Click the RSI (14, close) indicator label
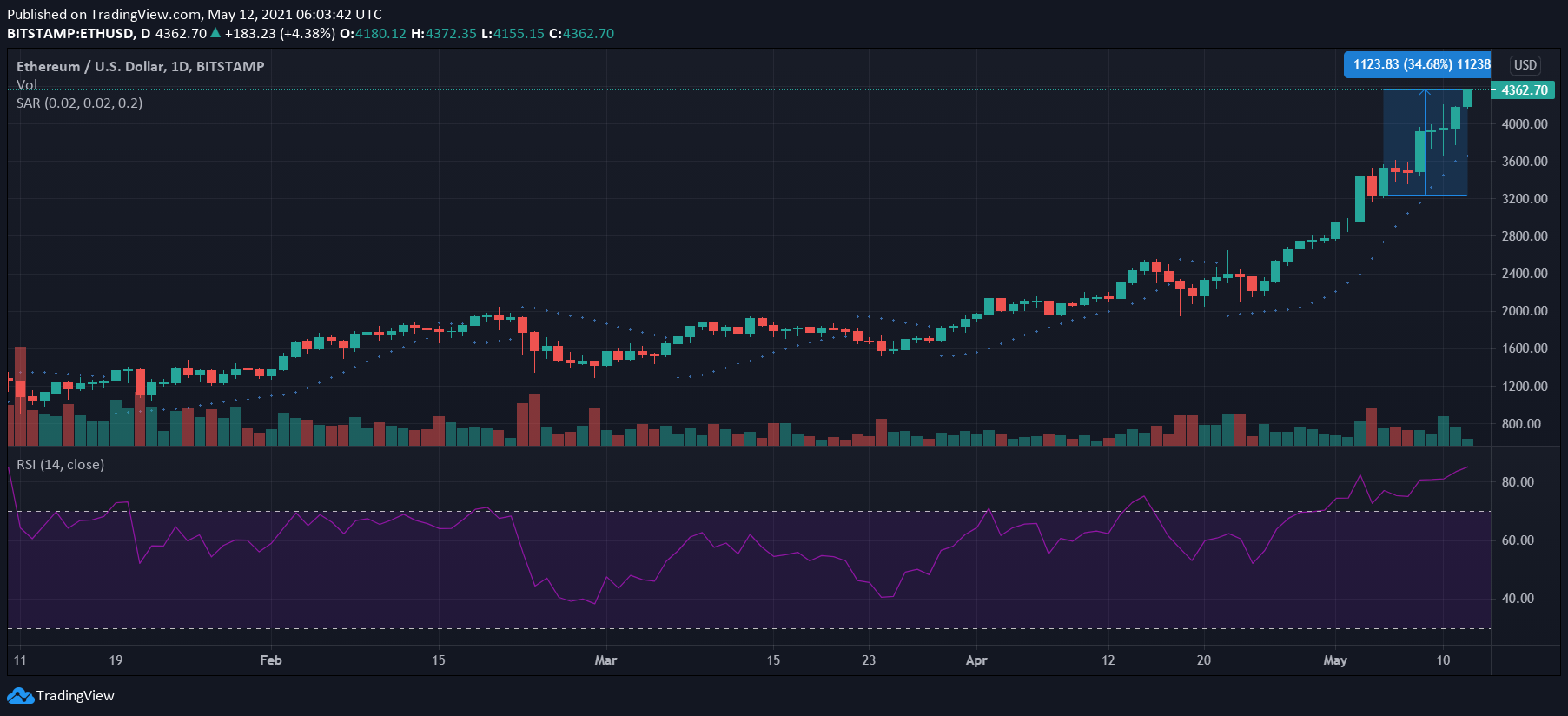 point(60,464)
